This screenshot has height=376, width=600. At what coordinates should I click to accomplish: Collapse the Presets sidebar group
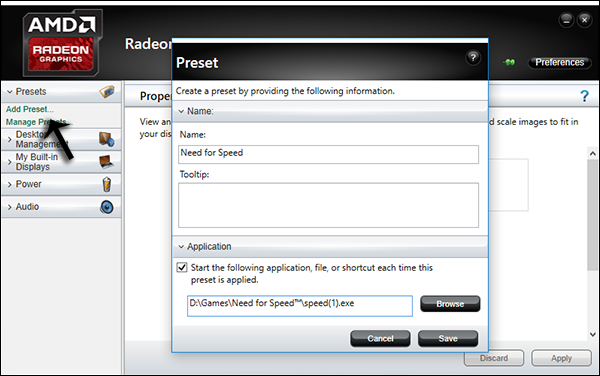(x=10, y=92)
